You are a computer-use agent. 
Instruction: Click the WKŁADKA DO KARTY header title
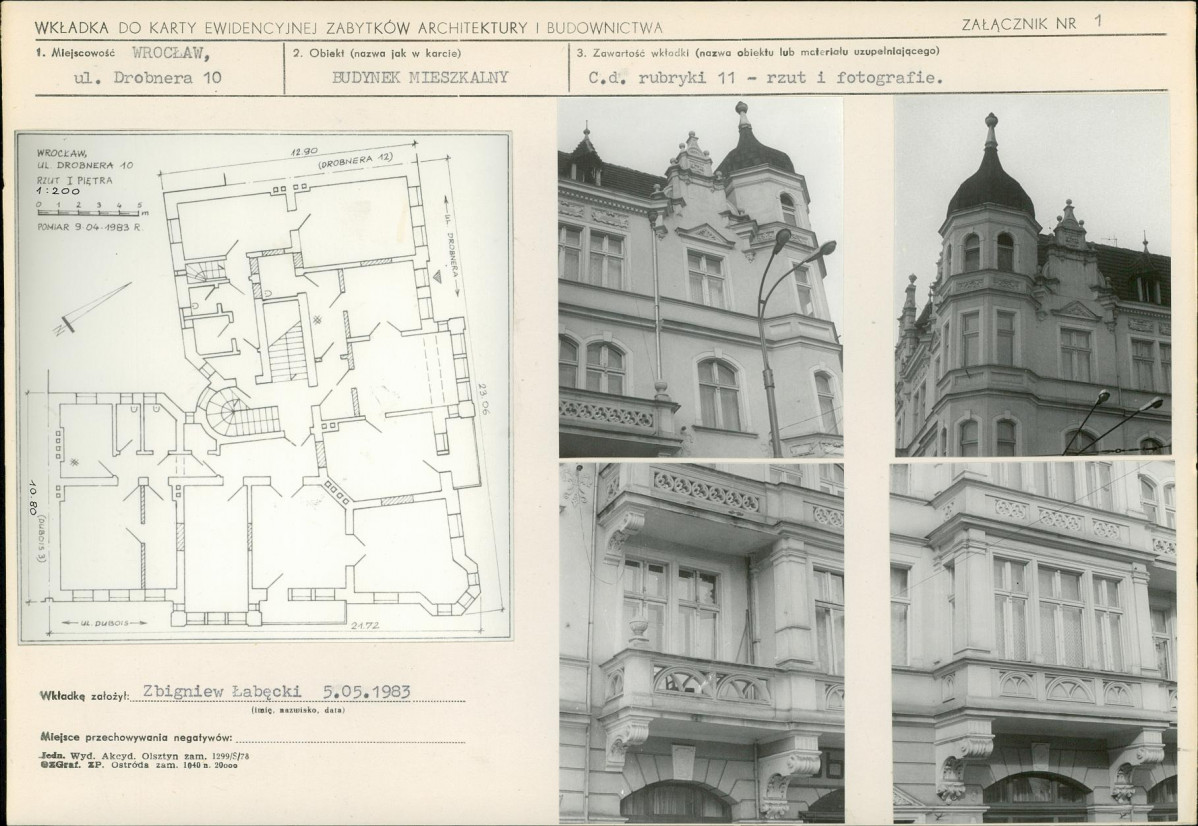pyautogui.click(x=348, y=28)
